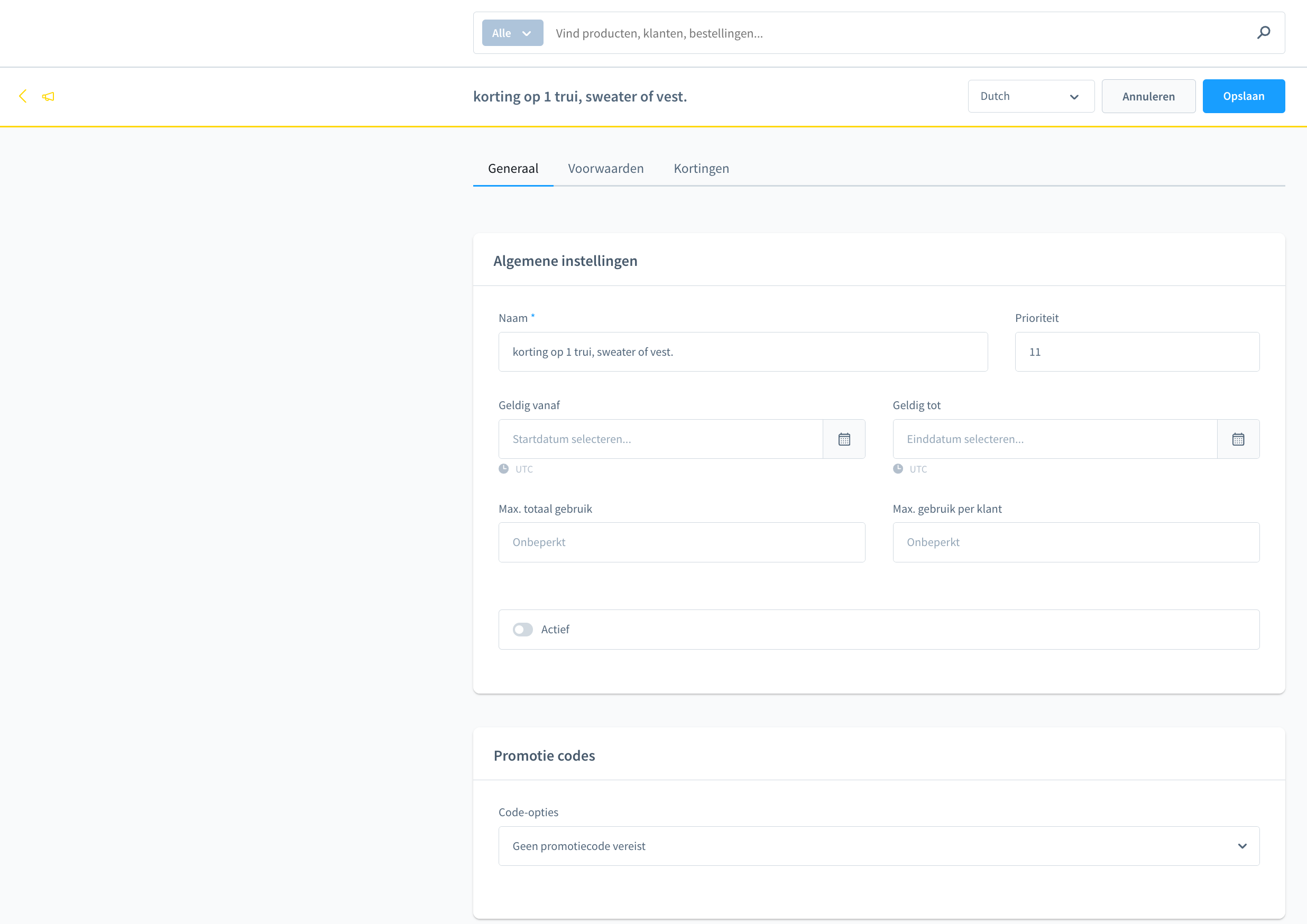This screenshot has height=924, width=1307.
Task: Select the Generaal tab
Action: [x=513, y=169]
